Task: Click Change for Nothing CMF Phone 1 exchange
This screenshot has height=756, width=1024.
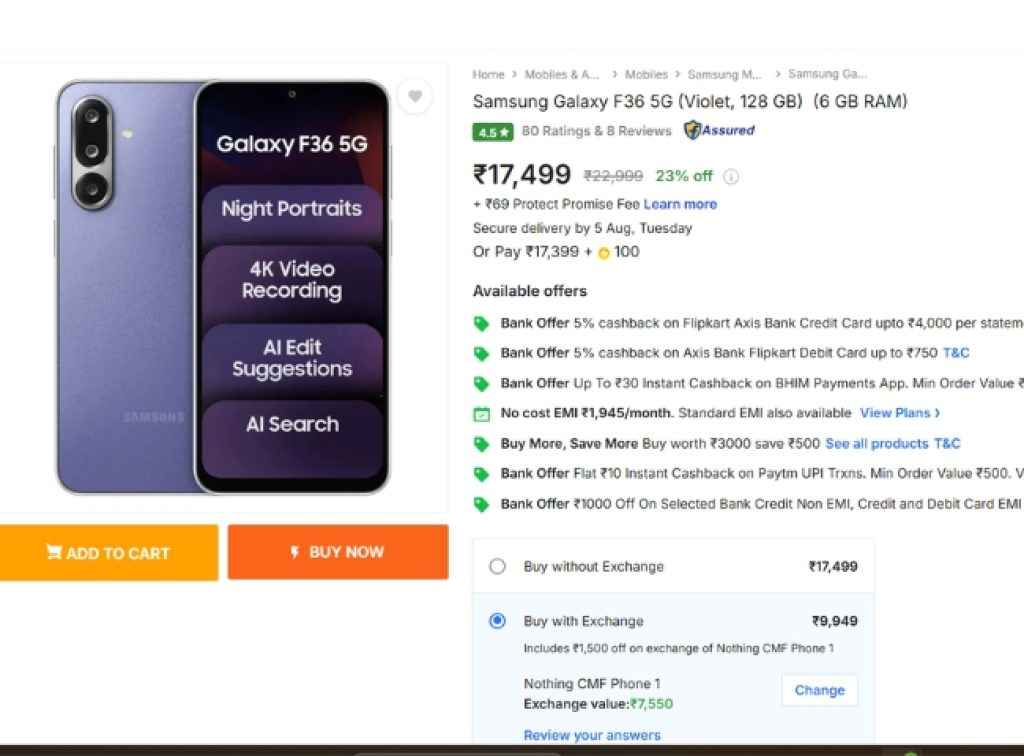Action: 819,690
